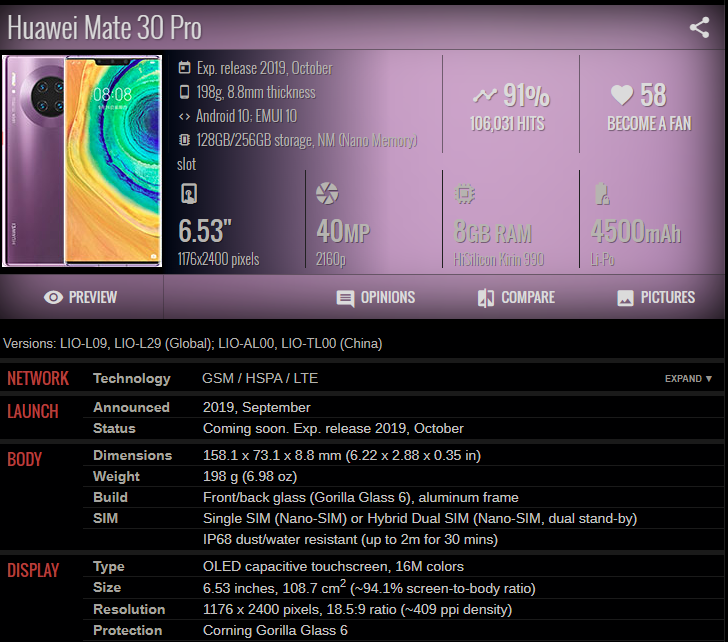
Task: Click the storage chip icon
Action: coord(184,140)
